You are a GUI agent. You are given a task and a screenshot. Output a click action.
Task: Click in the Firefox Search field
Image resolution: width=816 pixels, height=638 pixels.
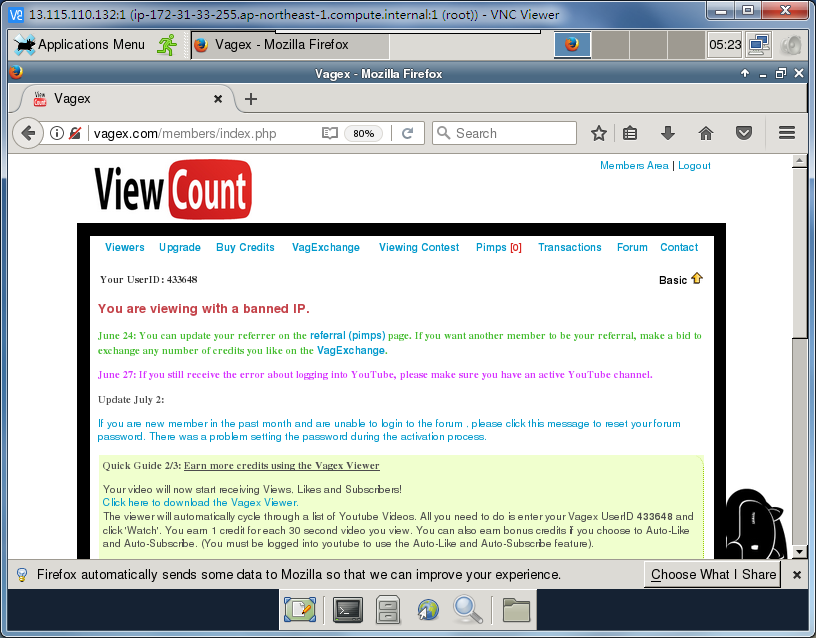512,133
